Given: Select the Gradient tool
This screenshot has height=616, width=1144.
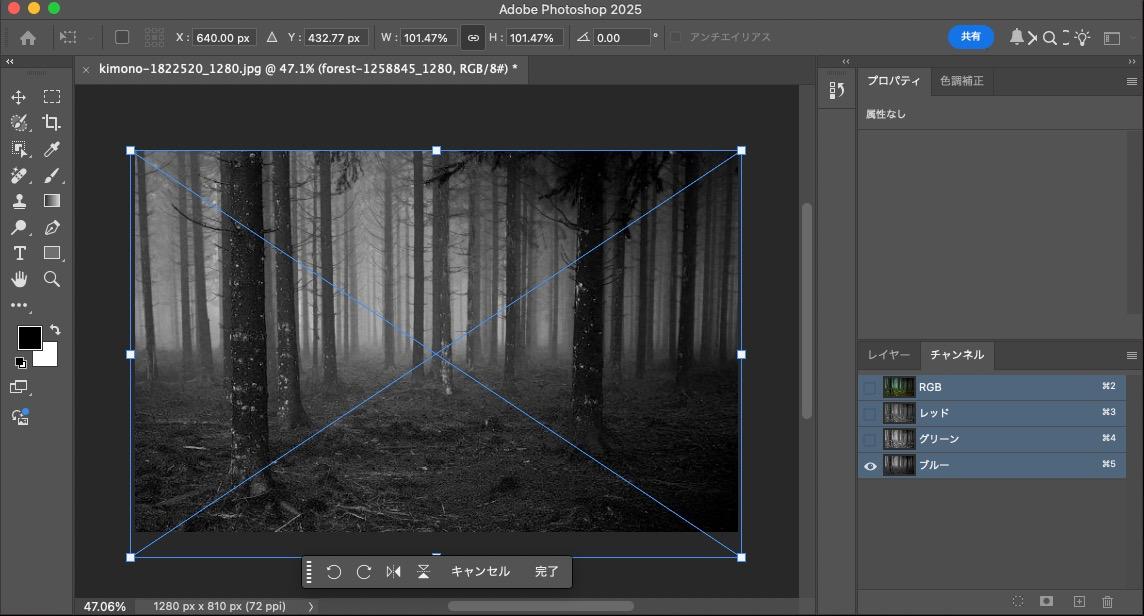Looking at the screenshot, I should click(52, 201).
